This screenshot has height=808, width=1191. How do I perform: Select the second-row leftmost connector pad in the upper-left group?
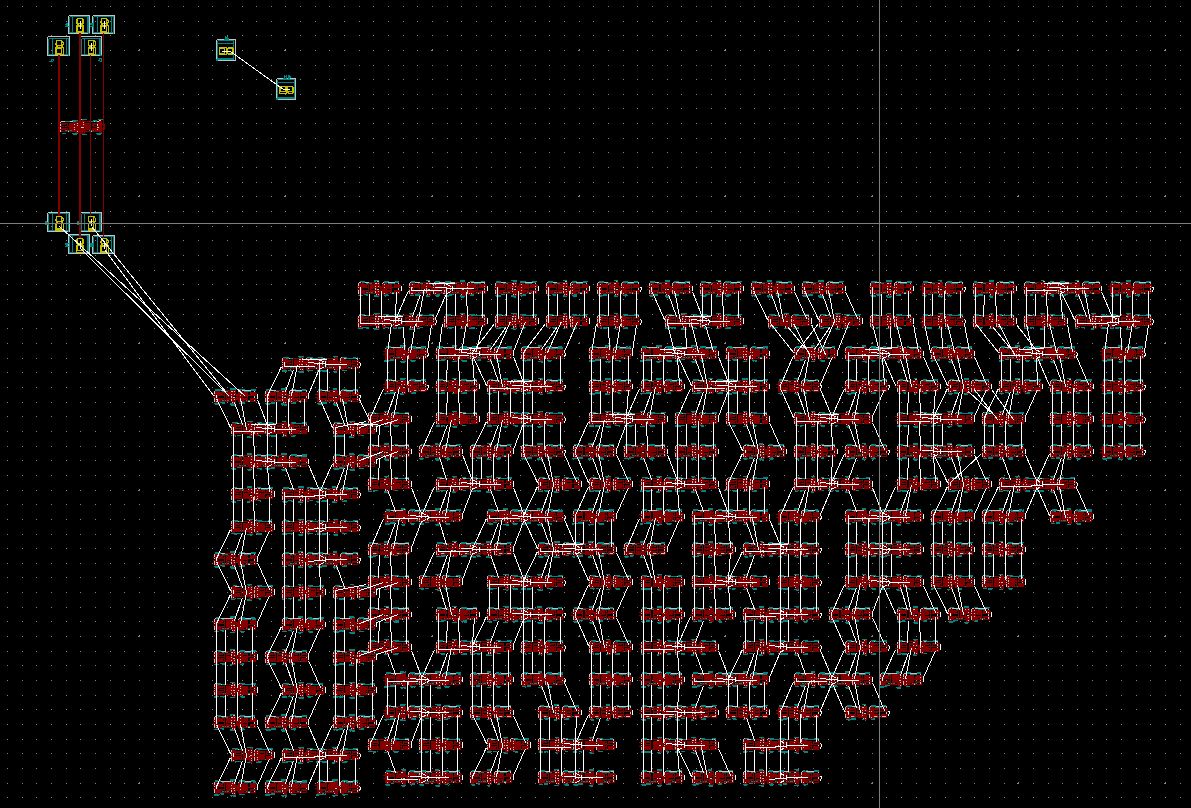[x=58, y=47]
